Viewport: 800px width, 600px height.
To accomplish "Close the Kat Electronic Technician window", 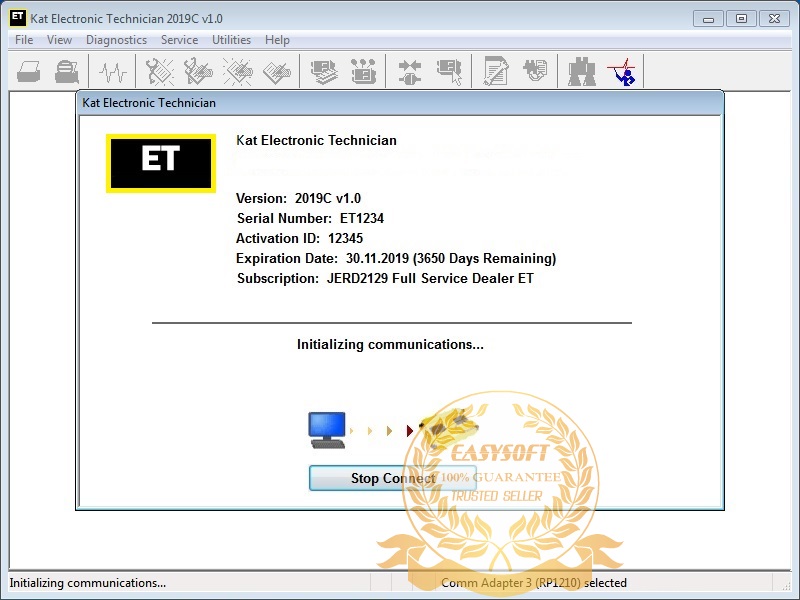I will tap(774, 19).
